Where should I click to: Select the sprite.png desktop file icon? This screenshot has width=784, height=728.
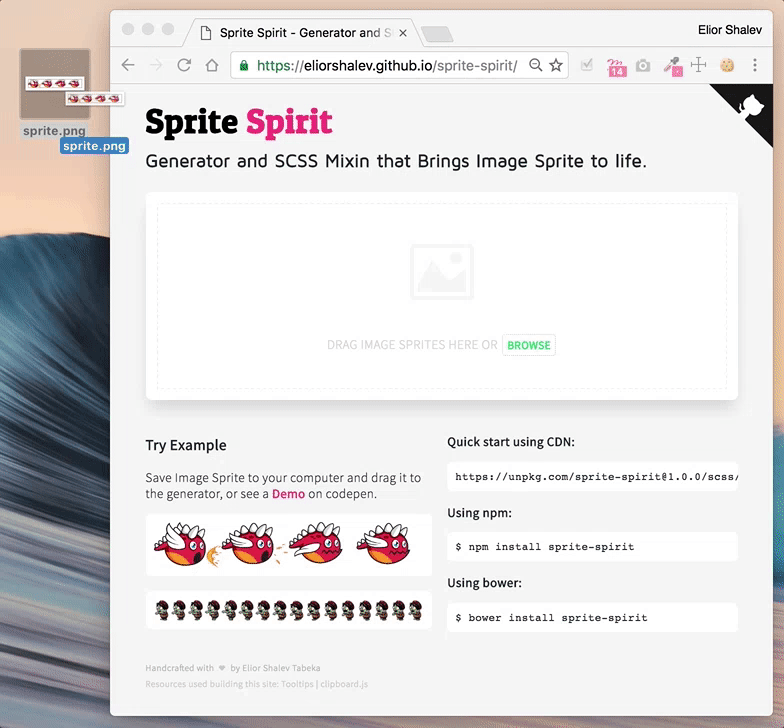pyautogui.click(x=55, y=84)
